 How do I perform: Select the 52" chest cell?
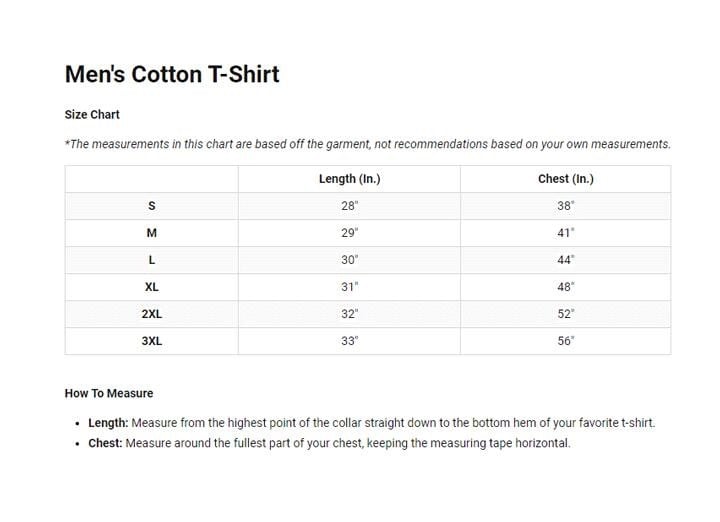click(x=565, y=314)
